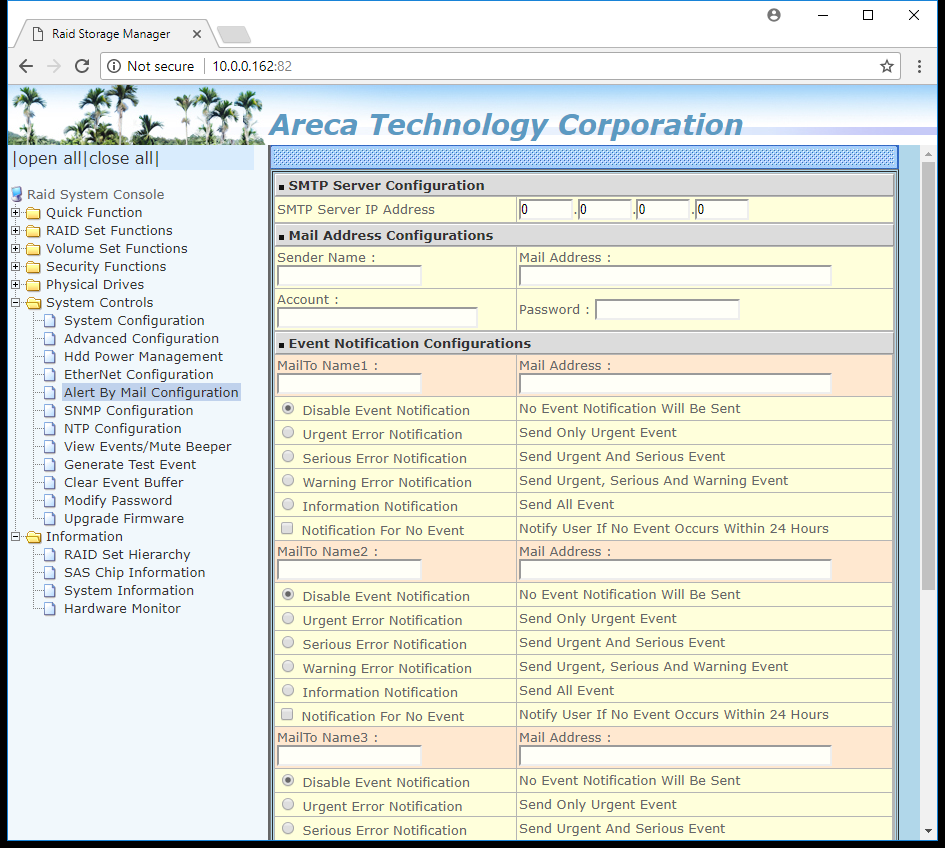Click the site information icon beside Not secure

[114, 66]
